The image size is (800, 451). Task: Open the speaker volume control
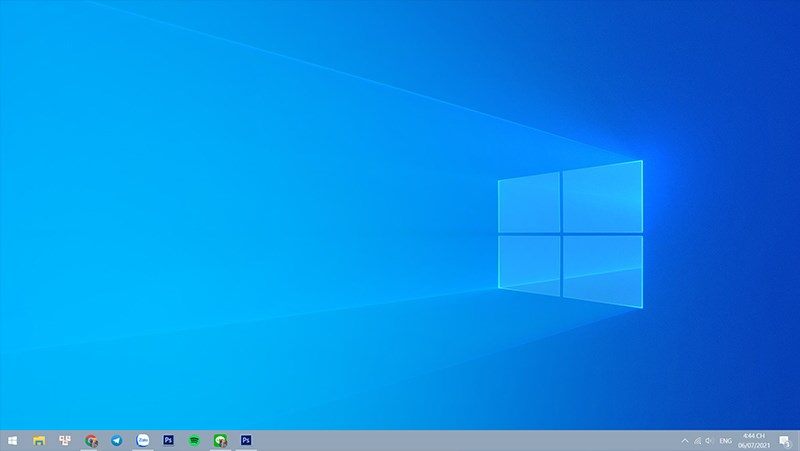point(709,441)
